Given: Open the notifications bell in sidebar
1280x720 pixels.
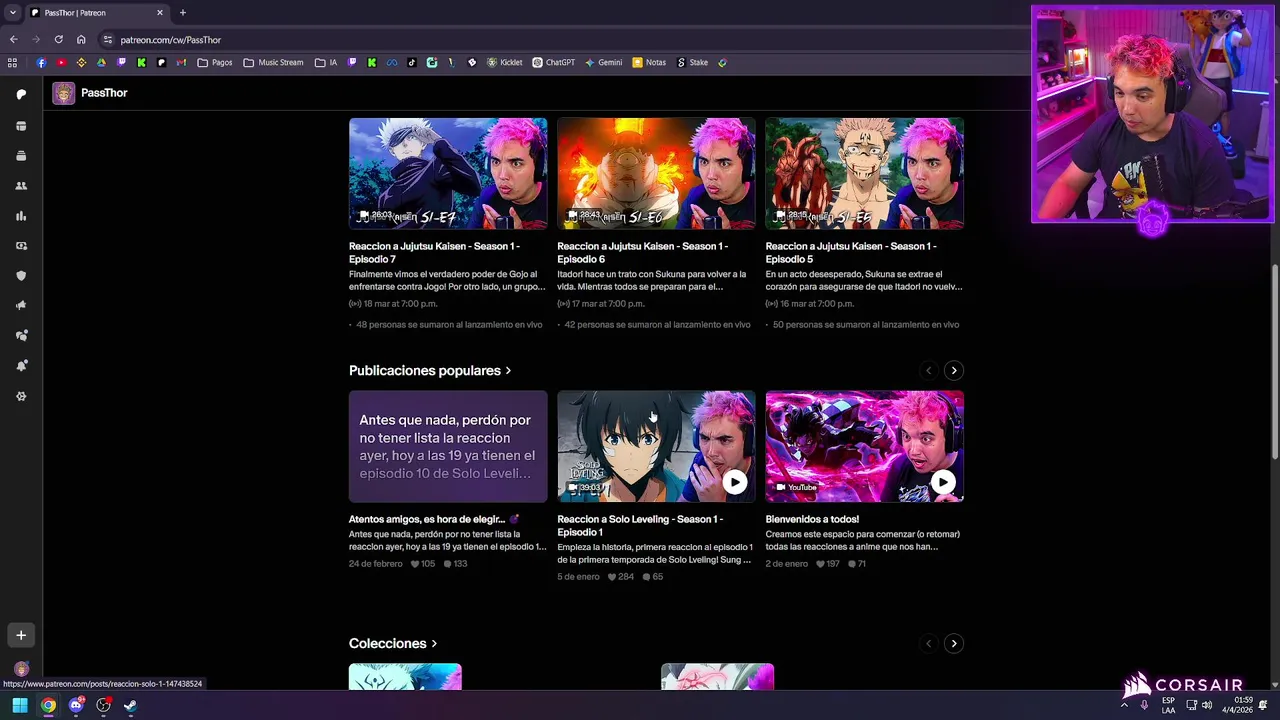Looking at the screenshot, I should pos(21,366).
